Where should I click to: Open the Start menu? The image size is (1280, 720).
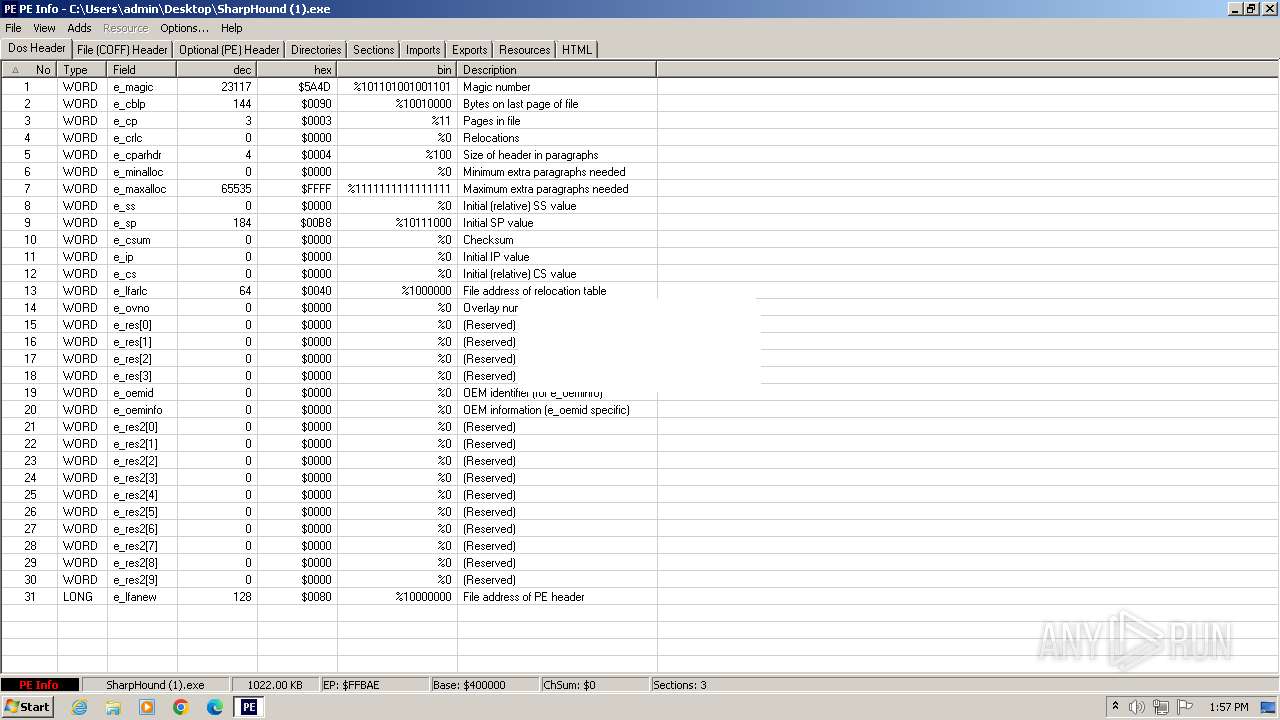27,707
